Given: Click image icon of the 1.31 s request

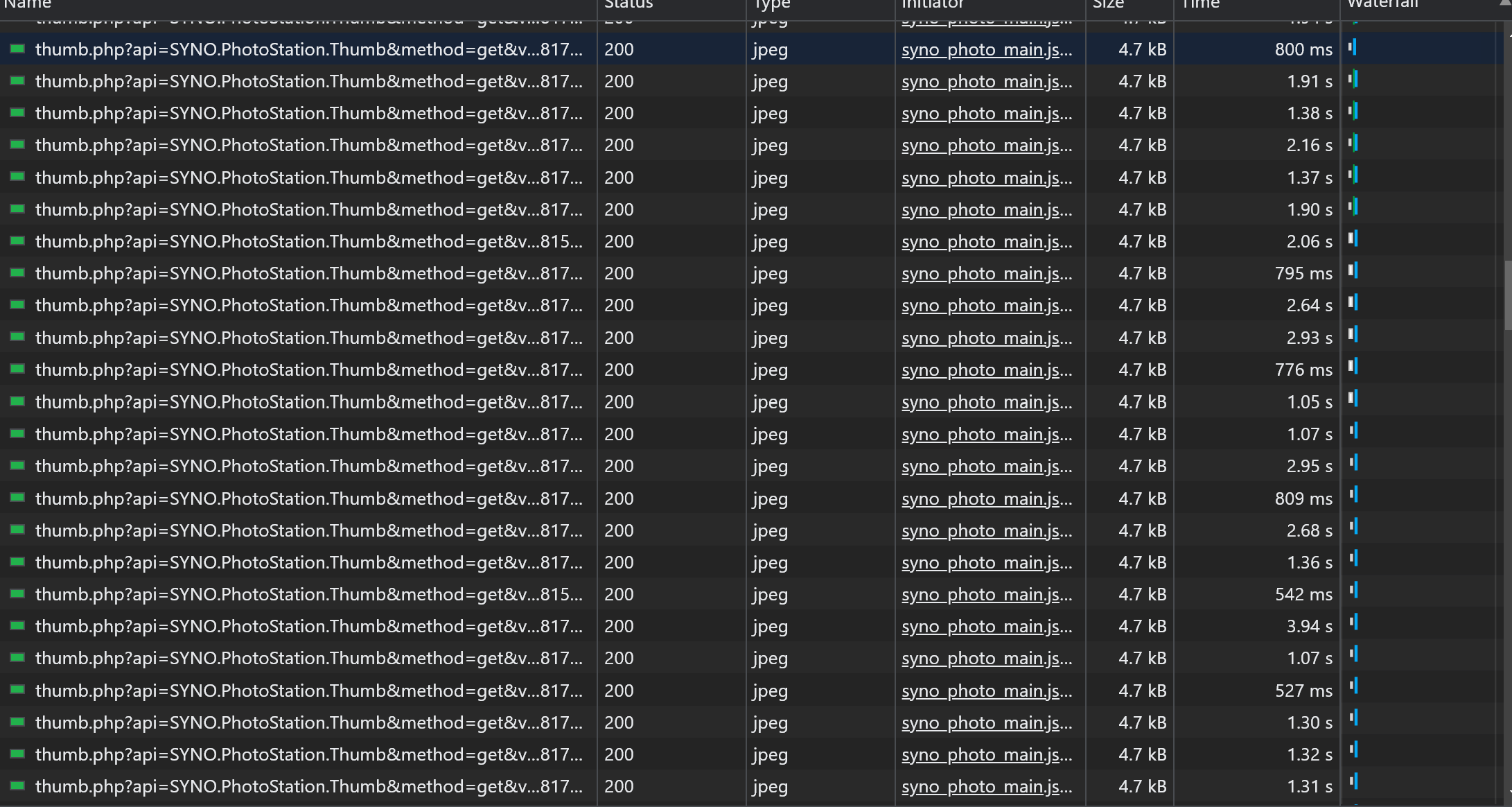Looking at the screenshot, I should tap(17, 786).
